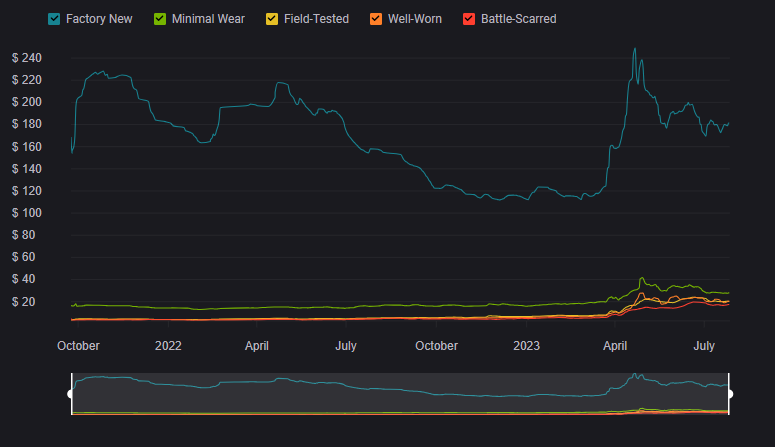The width and height of the screenshot is (775, 447).
Task: Click the left handle of range navigator
Action: coord(71,394)
